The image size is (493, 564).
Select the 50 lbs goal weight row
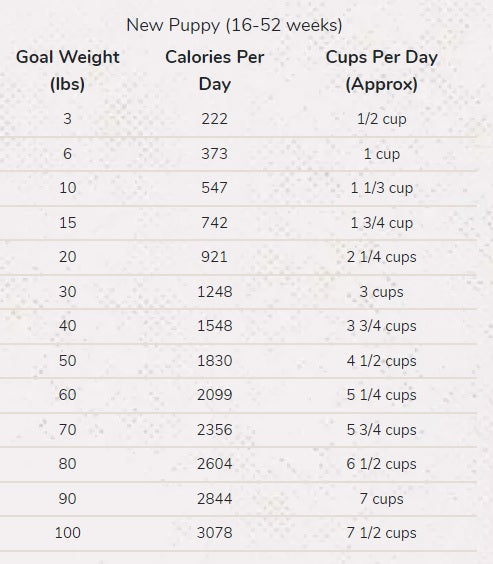238,360
